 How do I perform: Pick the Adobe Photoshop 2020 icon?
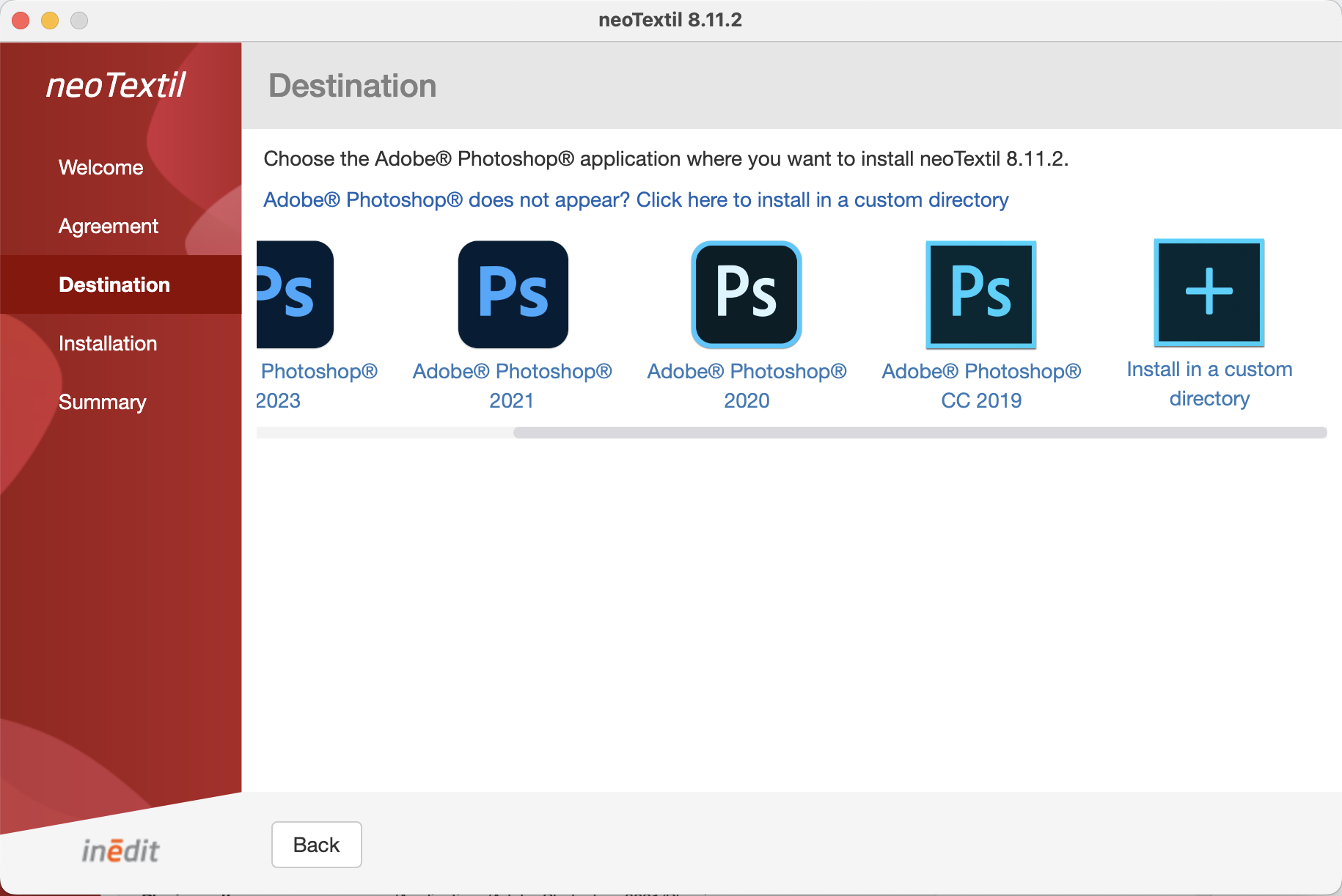pyautogui.click(x=747, y=294)
